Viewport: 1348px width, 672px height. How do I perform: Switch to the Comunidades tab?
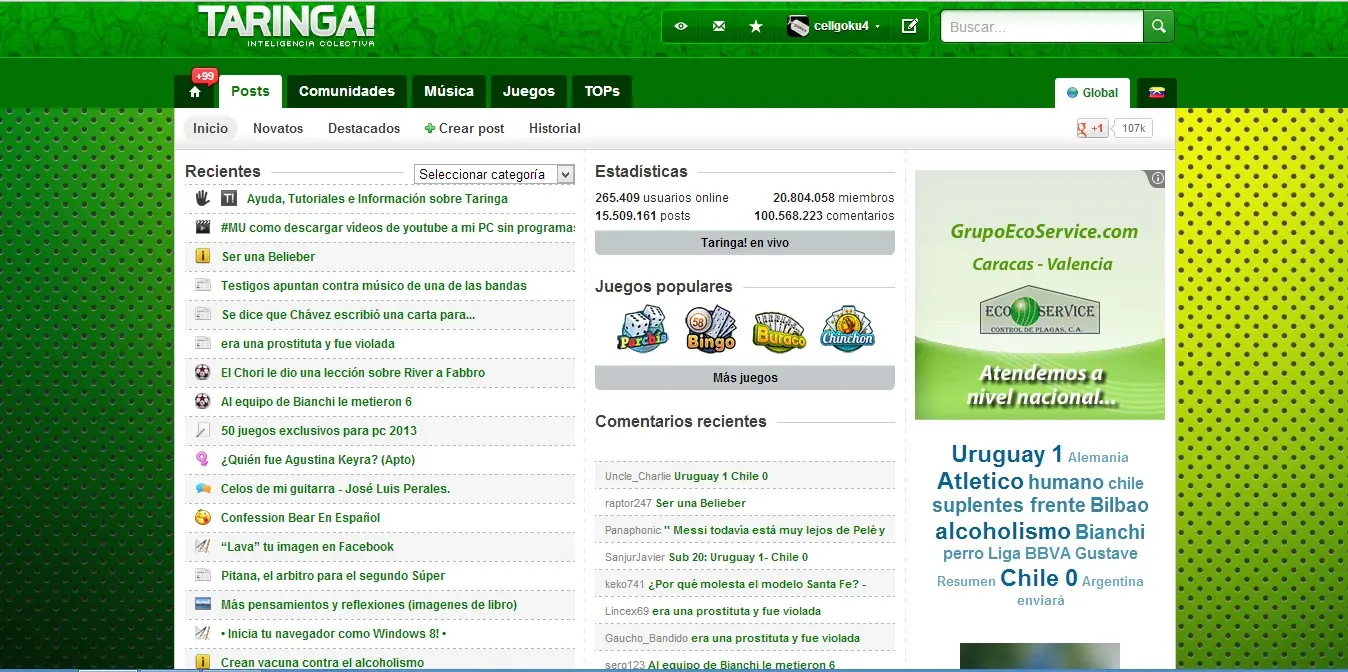[x=347, y=91]
